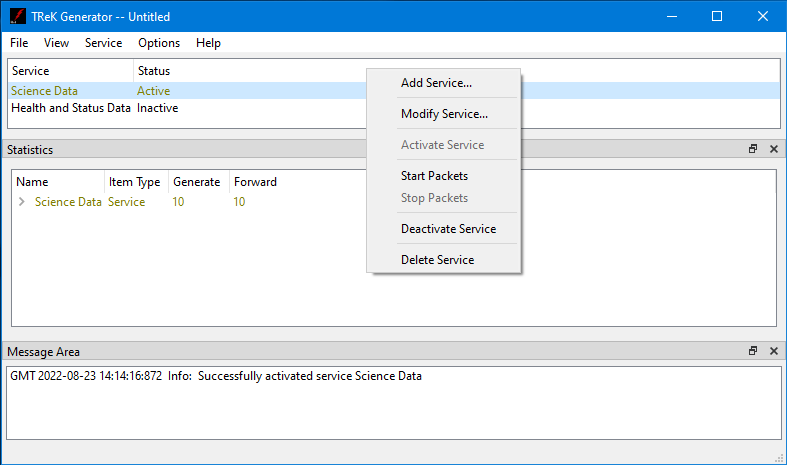Expand the Science Data statistics row
The width and height of the screenshot is (787, 465).
coord(22,202)
